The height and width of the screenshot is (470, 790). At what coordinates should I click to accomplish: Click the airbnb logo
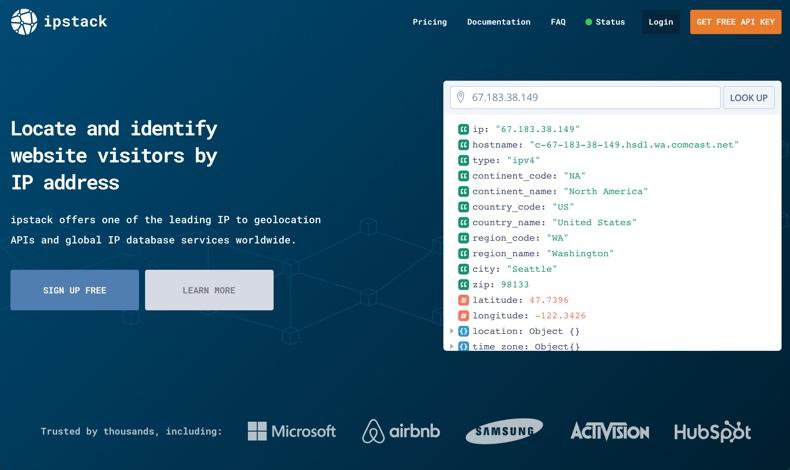401,431
